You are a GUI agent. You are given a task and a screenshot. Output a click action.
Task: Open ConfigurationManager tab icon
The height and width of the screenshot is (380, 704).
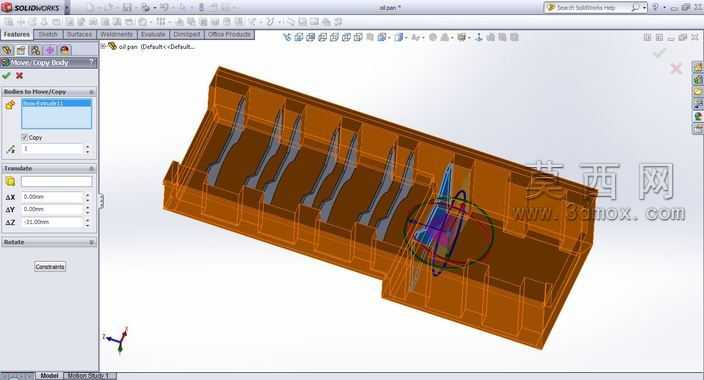[x=35, y=50]
